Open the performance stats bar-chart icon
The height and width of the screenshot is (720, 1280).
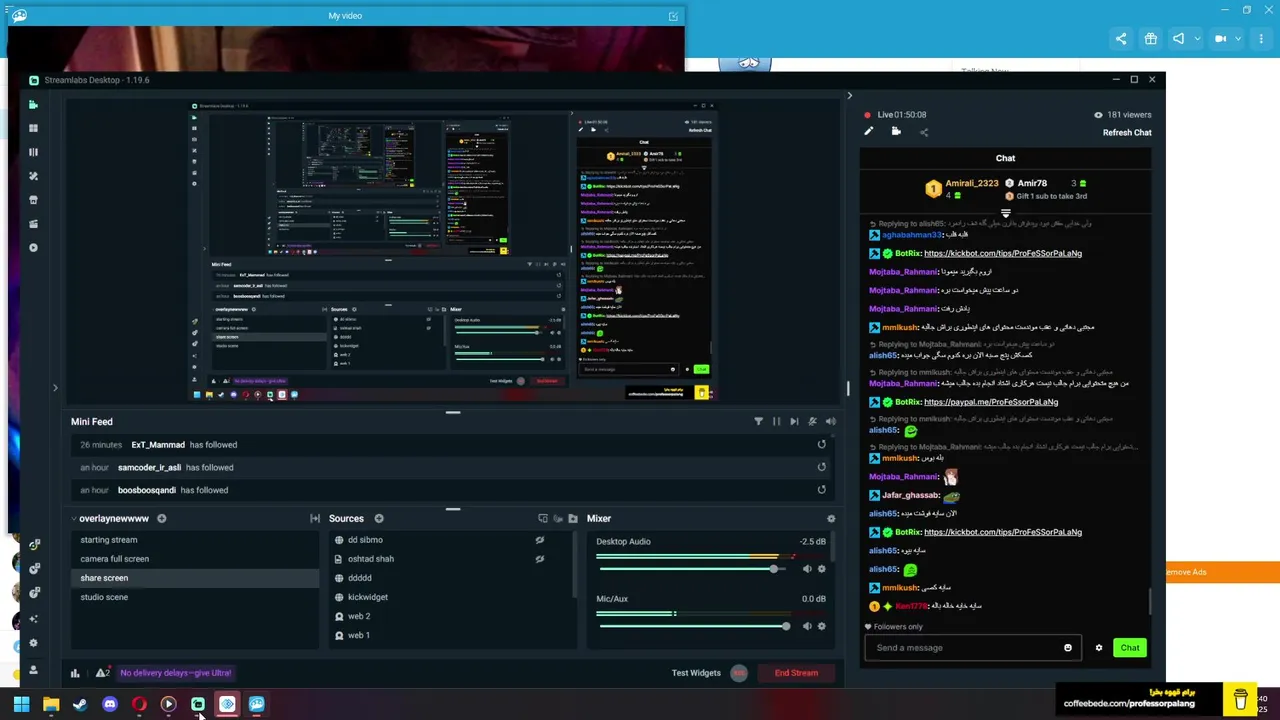(75, 673)
